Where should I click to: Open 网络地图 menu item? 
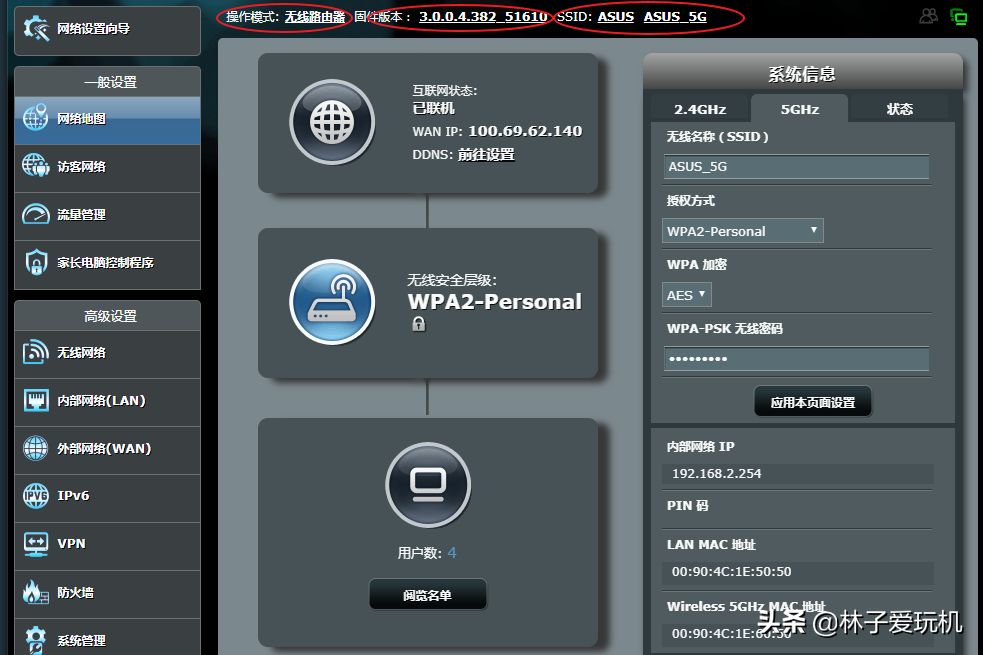[107, 120]
